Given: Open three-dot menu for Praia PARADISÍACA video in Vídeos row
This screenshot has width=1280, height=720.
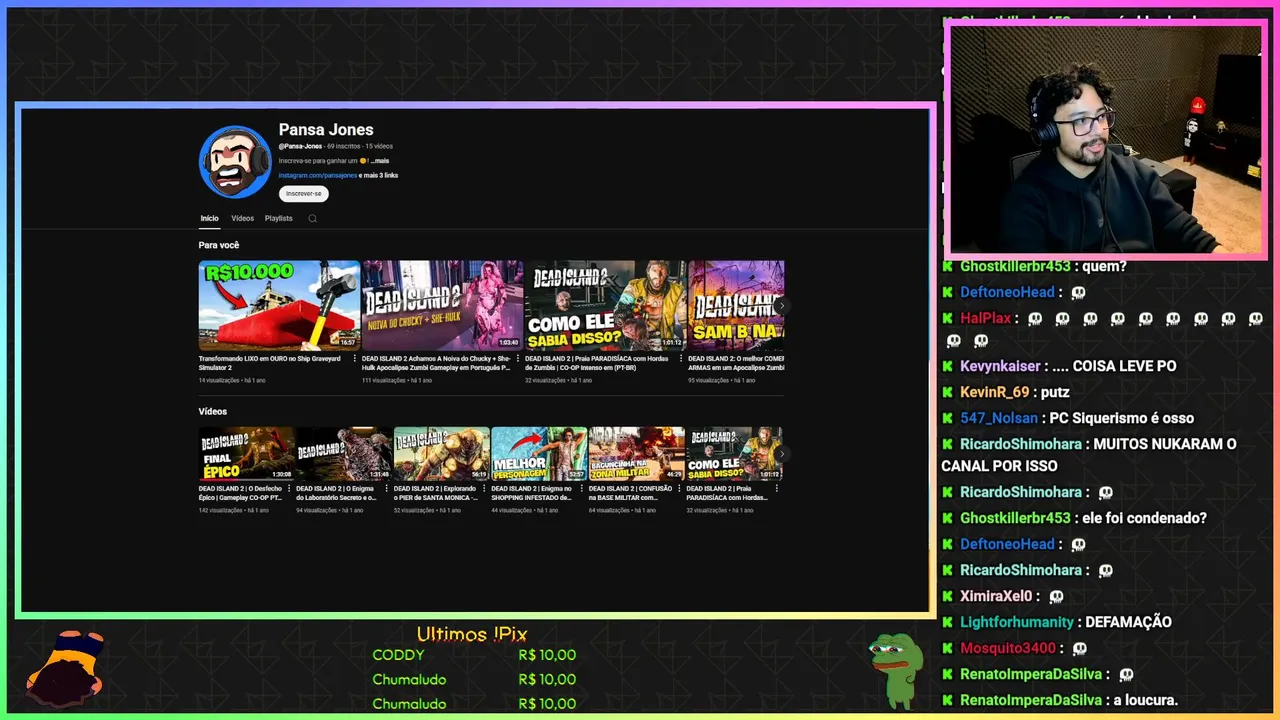Looking at the screenshot, I should click(777, 490).
